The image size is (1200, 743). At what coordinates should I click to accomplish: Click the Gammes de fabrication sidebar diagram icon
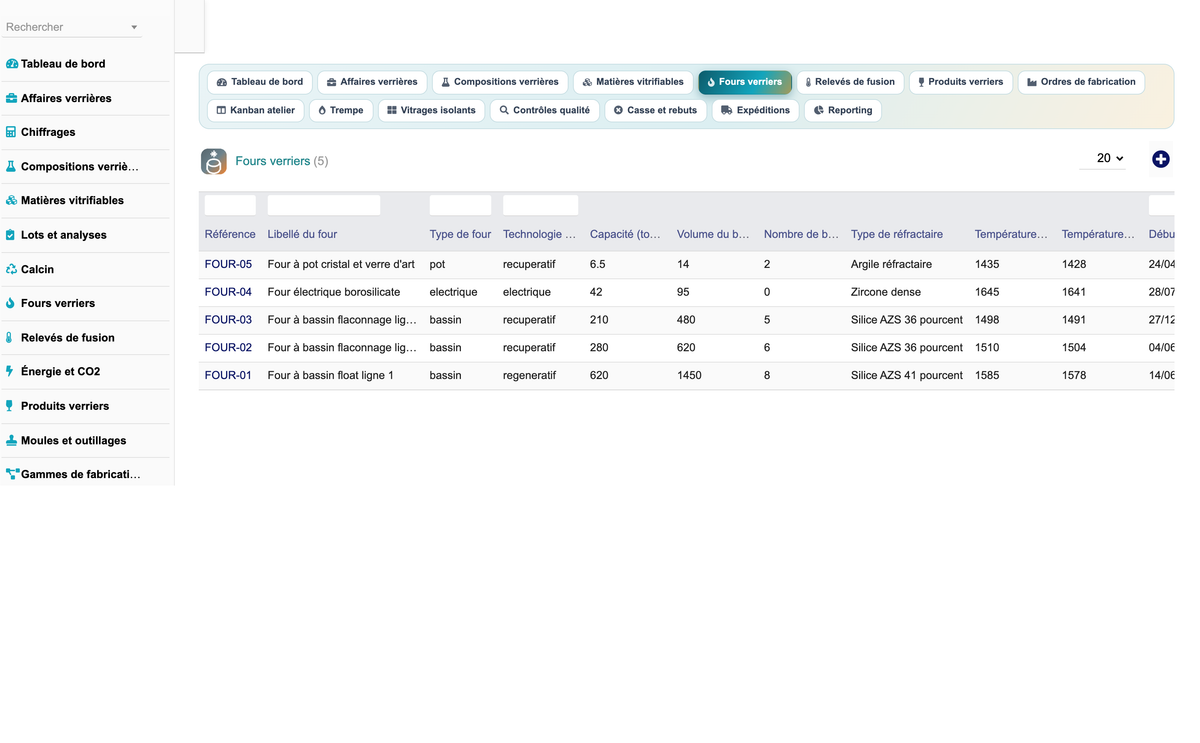pyautogui.click(x=12, y=474)
